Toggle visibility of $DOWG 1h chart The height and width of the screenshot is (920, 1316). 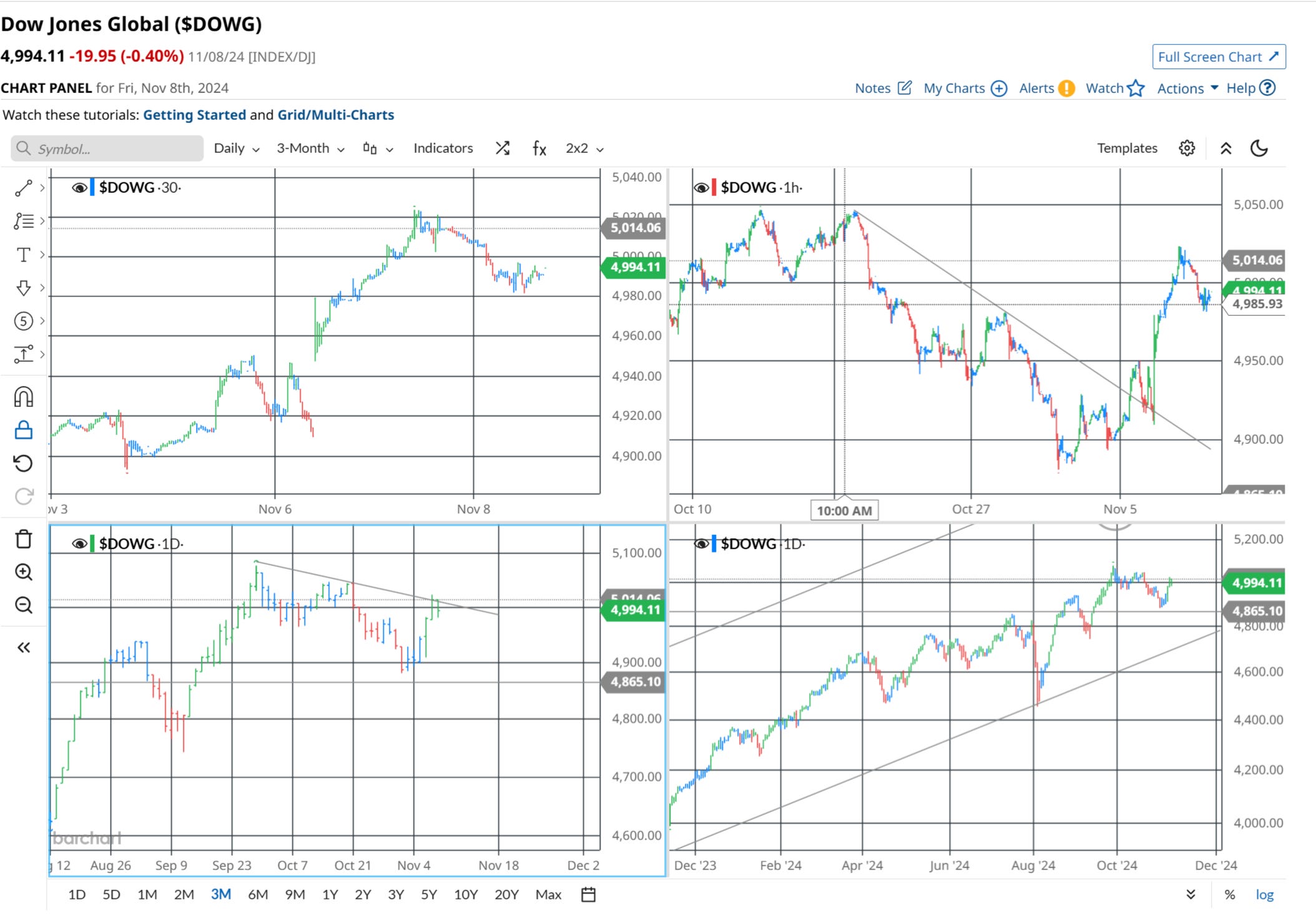[701, 188]
